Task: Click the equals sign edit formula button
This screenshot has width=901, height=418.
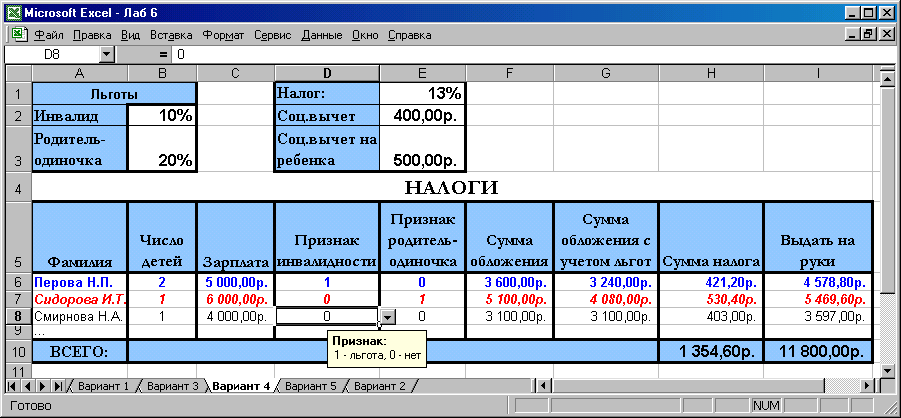Action: click(163, 55)
